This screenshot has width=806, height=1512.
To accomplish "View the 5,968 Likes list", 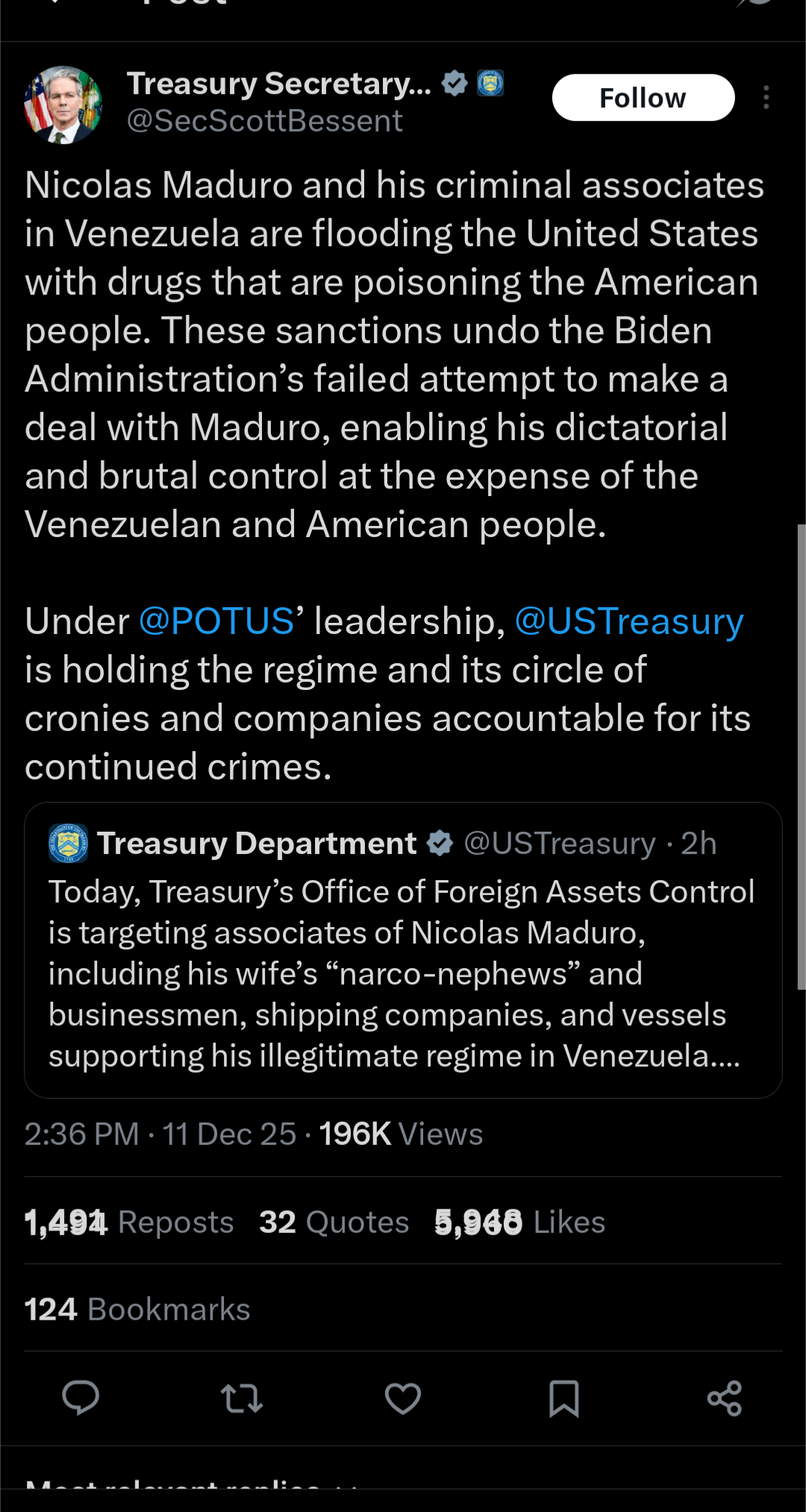I will pyautogui.click(x=519, y=1223).
